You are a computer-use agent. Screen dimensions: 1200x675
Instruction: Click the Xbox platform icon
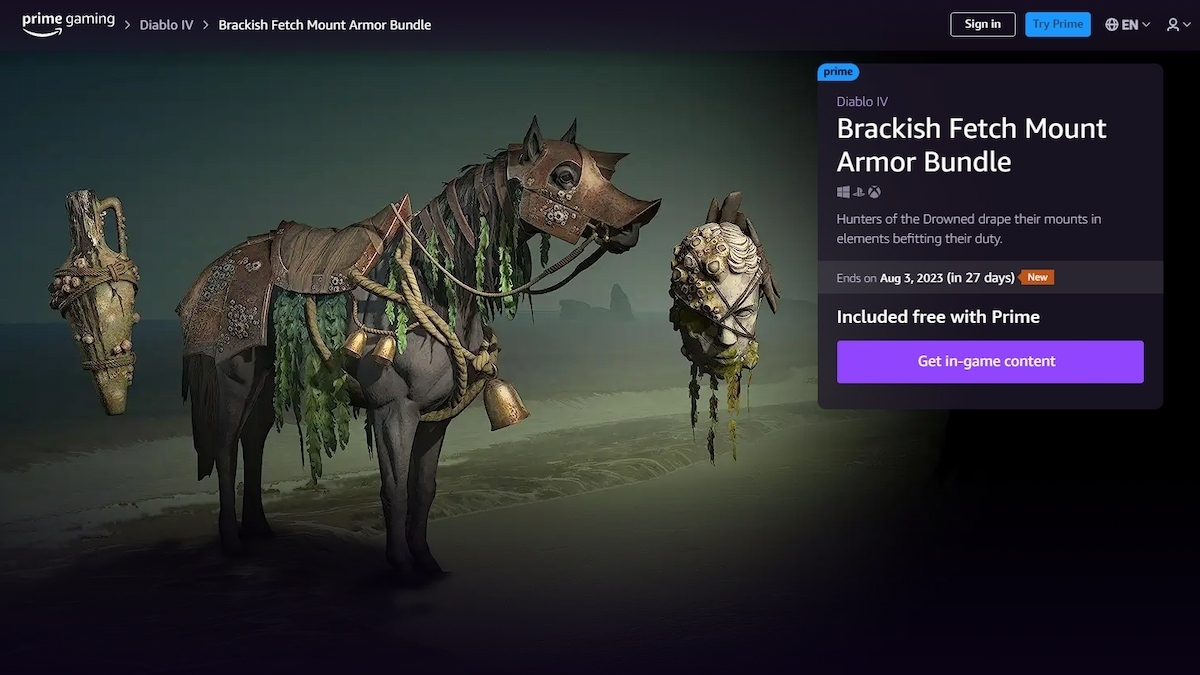point(874,192)
